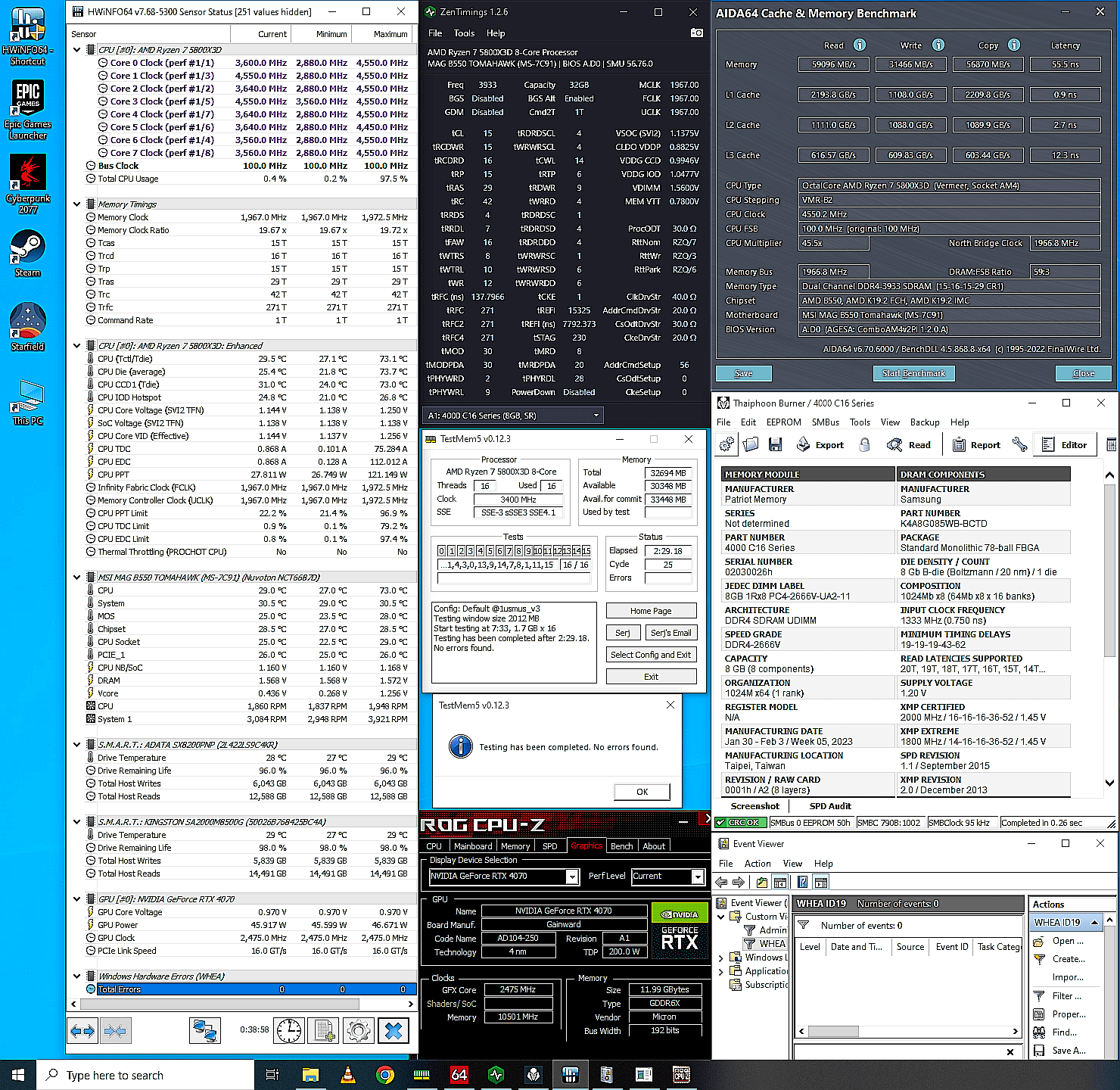The height and width of the screenshot is (1090, 1120).
Task: Open Event Viewer Action menu
Action: 758,864
